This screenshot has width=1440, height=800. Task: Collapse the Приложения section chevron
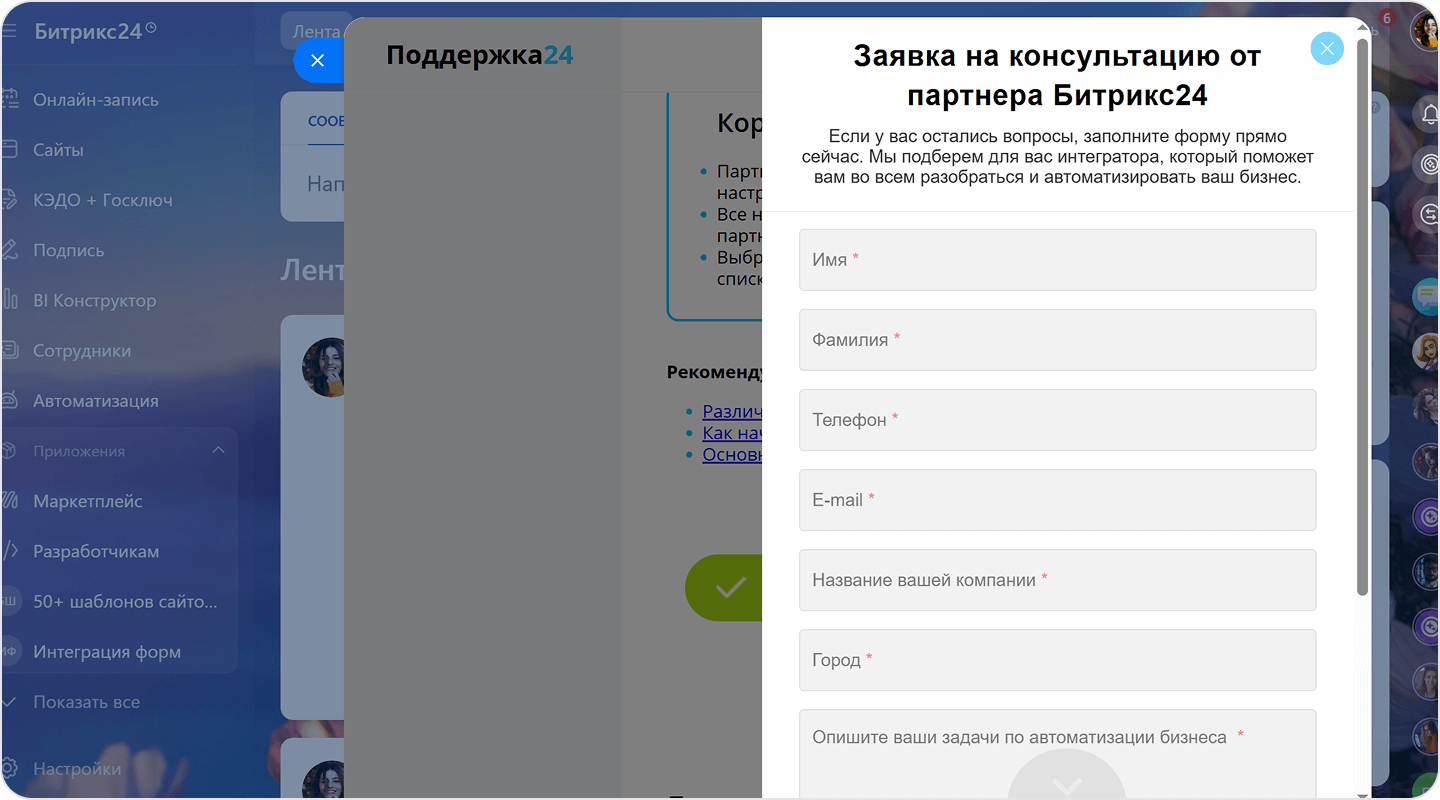pyautogui.click(x=218, y=451)
